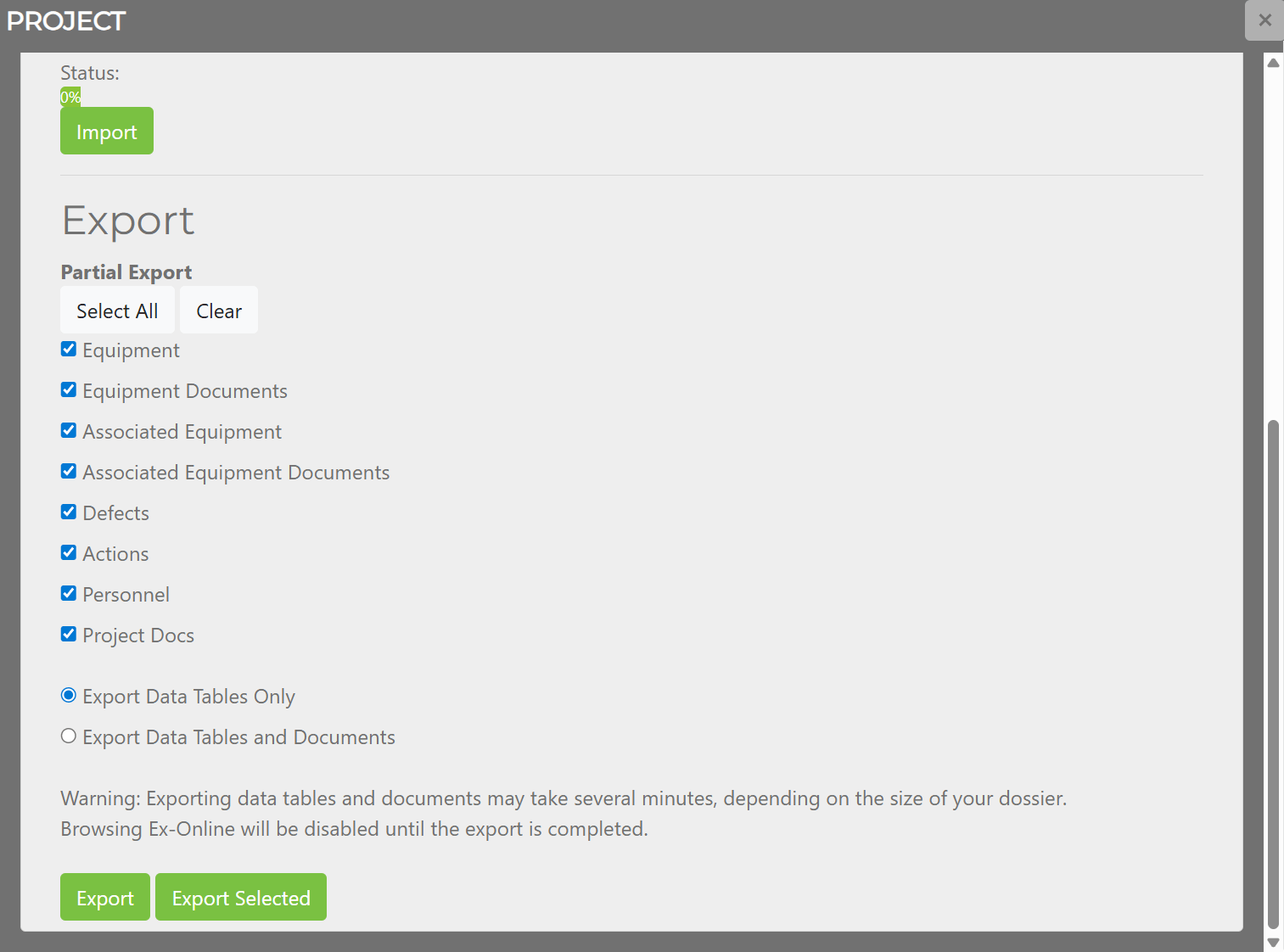Viewport: 1284px width, 952px height.
Task: Click the Export section heading
Action: 128,221
